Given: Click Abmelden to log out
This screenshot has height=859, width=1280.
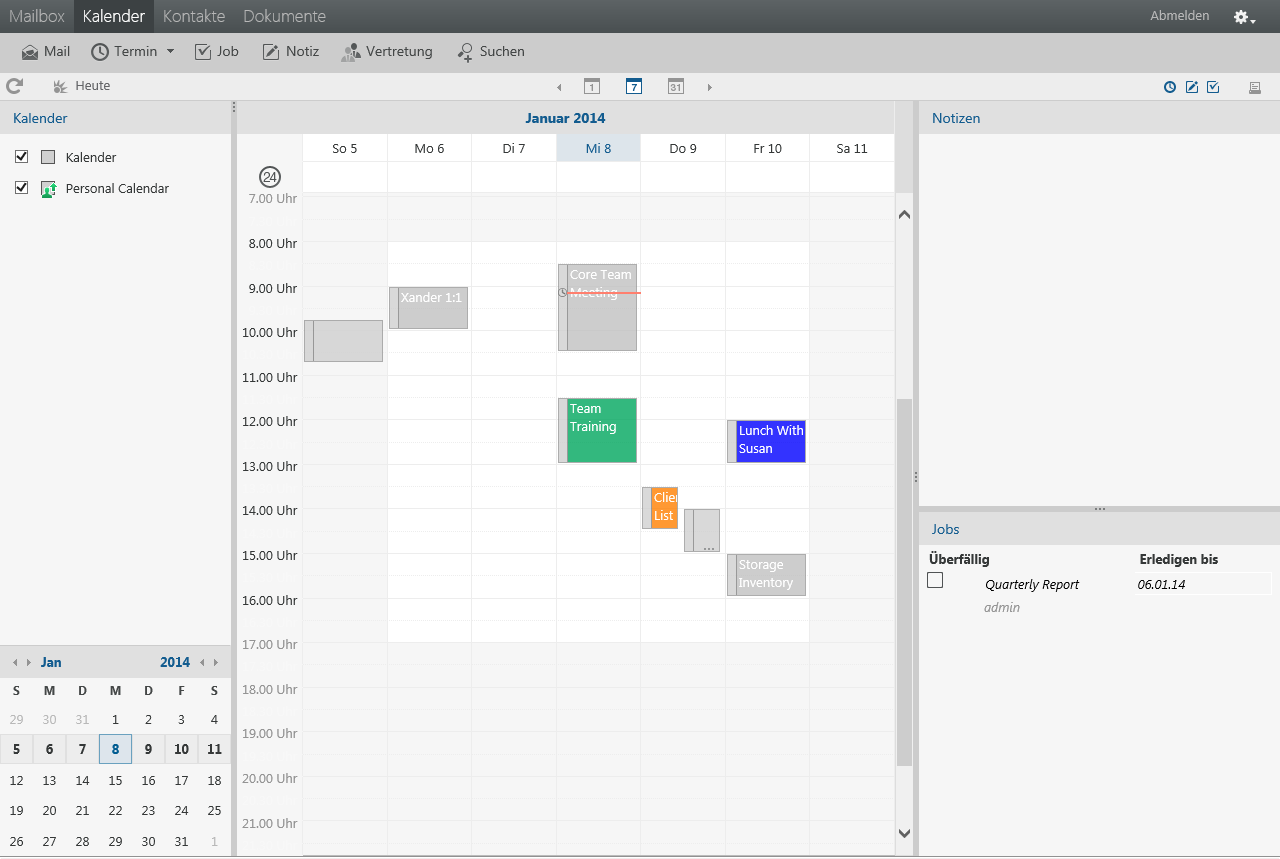Looking at the screenshot, I should click(1180, 16).
